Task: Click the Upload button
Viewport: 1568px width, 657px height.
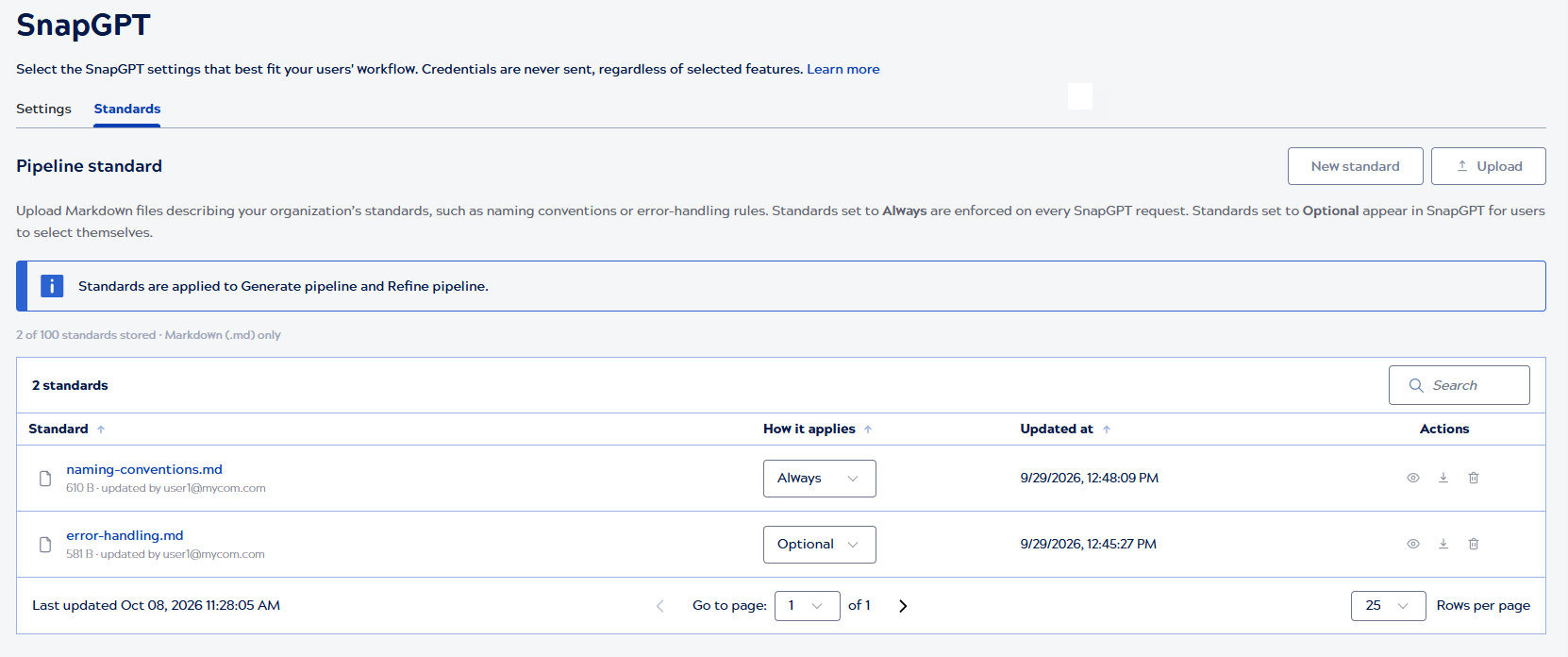Action: click(1489, 166)
